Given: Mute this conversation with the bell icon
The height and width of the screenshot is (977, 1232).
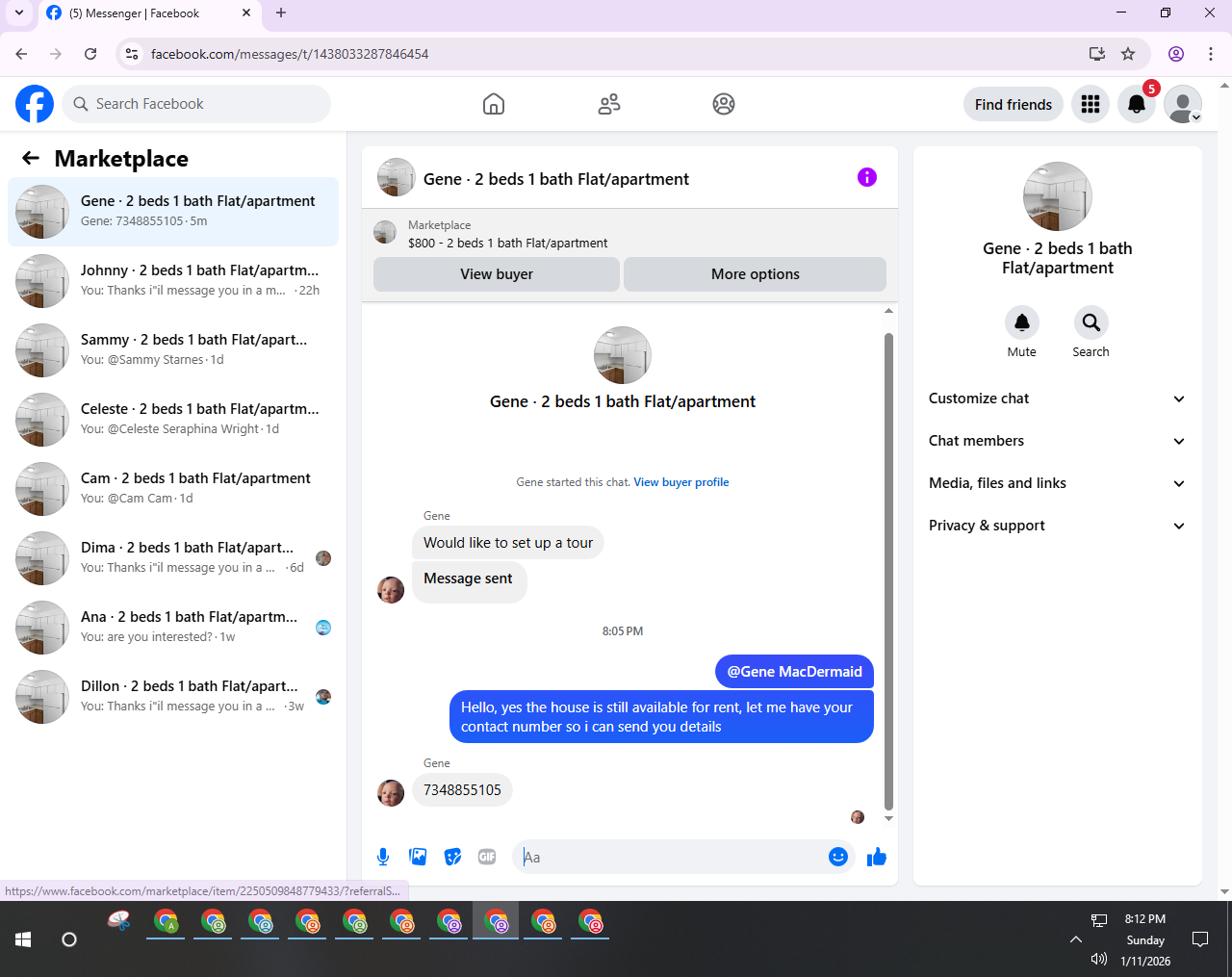Looking at the screenshot, I should tap(1022, 322).
